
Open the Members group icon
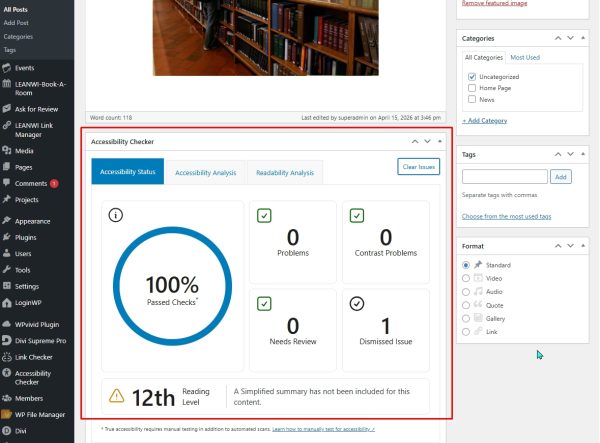[7, 398]
